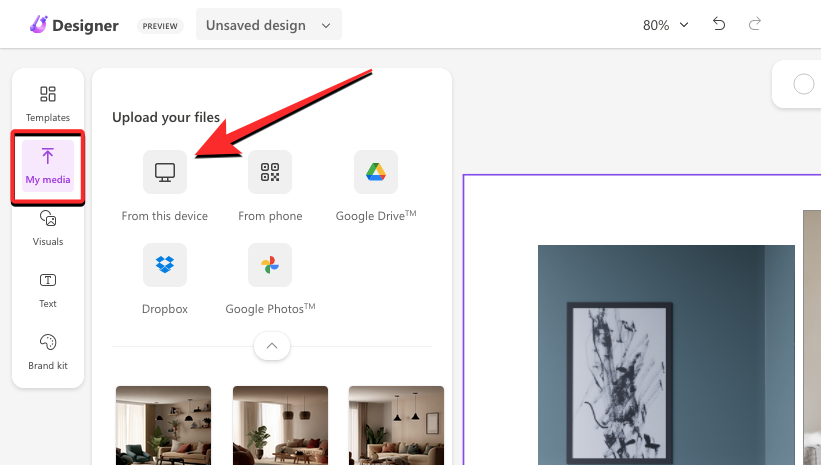Click the Upload your files heading
This screenshot has width=821, height=465.
pyautogui.click(x=166, y=117)
